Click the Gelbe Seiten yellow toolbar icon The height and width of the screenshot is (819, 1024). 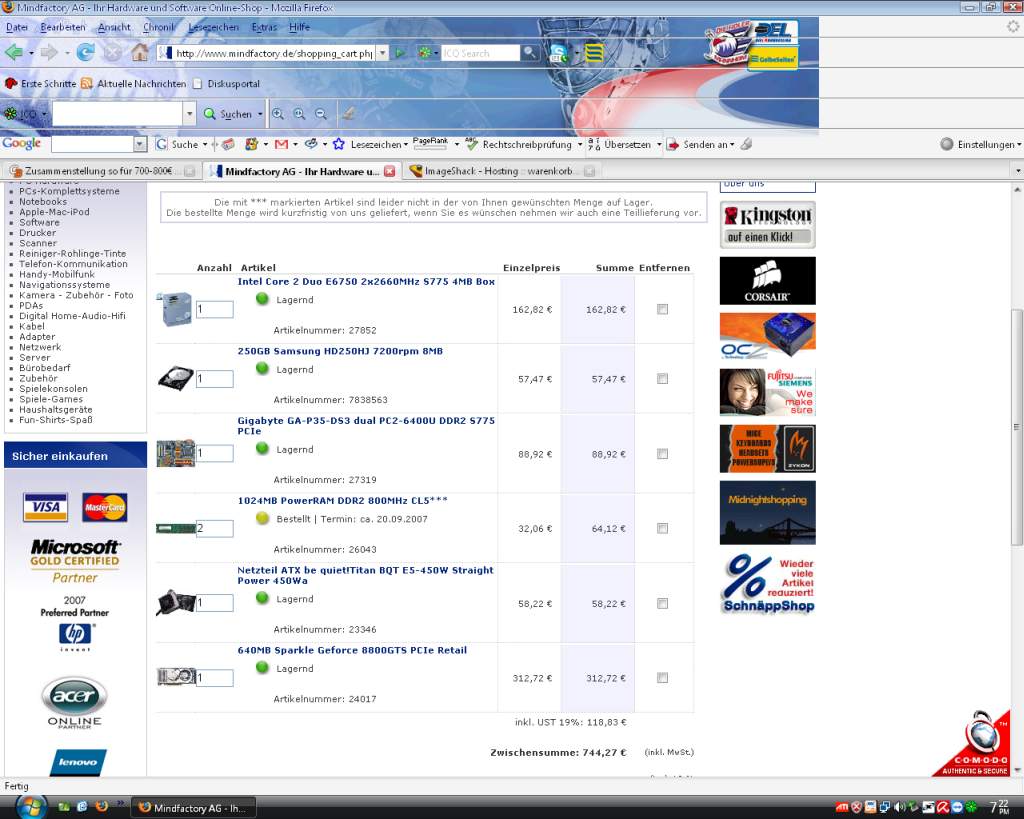(594, 53)
